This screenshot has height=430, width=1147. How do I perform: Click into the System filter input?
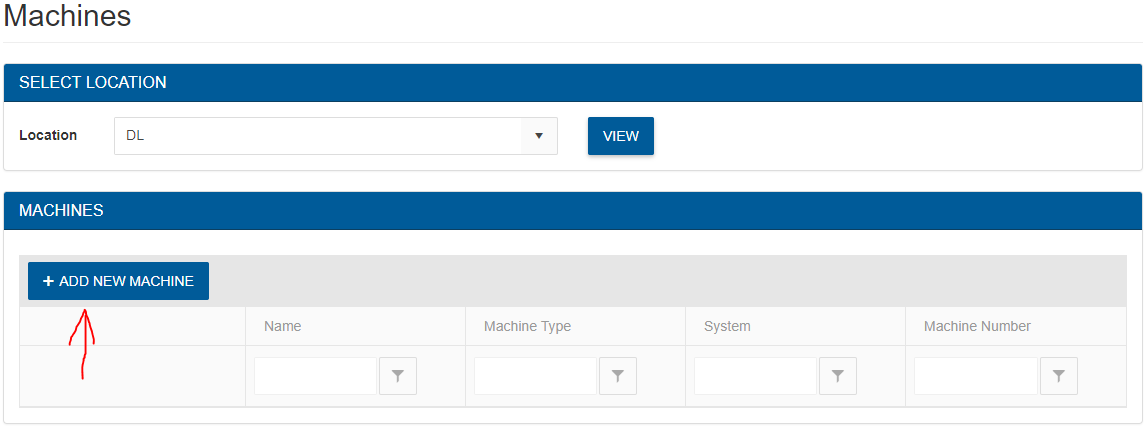755,376
